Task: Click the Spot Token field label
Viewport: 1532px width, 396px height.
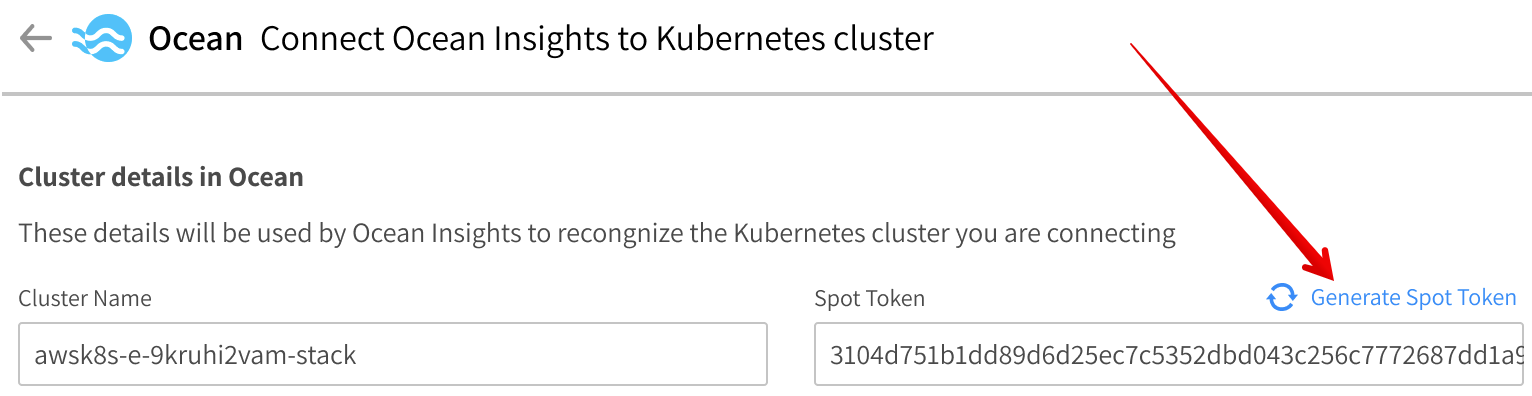Action: pos(870,298)
